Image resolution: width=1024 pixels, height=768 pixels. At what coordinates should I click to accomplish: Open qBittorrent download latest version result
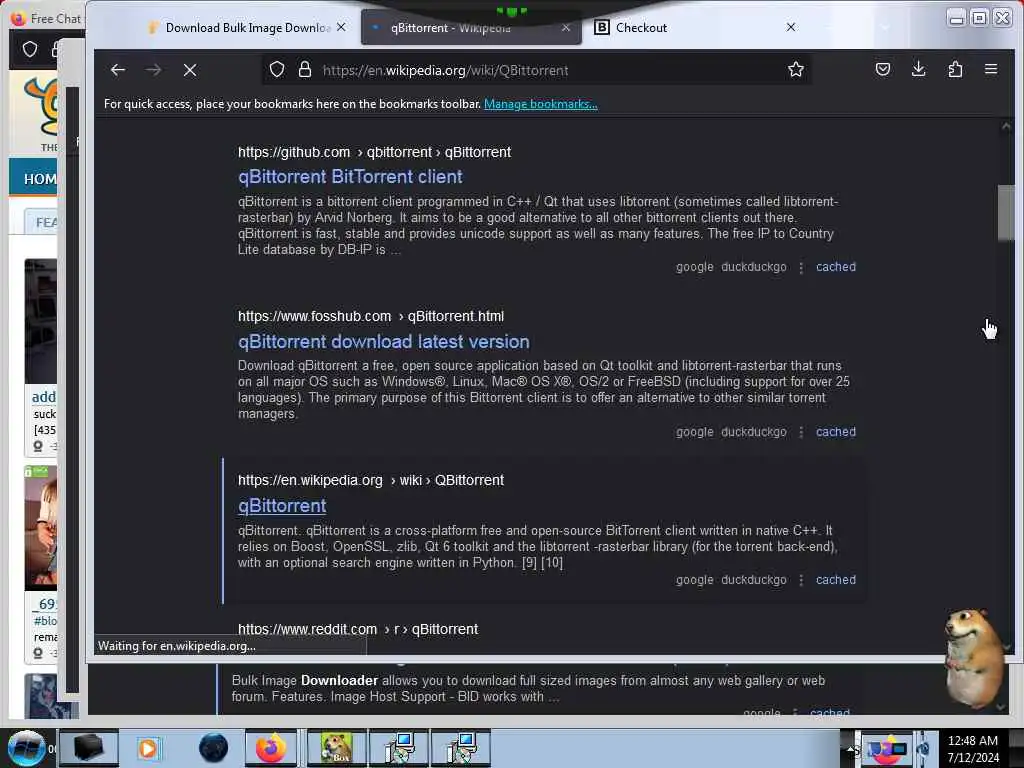click(384, 342)
